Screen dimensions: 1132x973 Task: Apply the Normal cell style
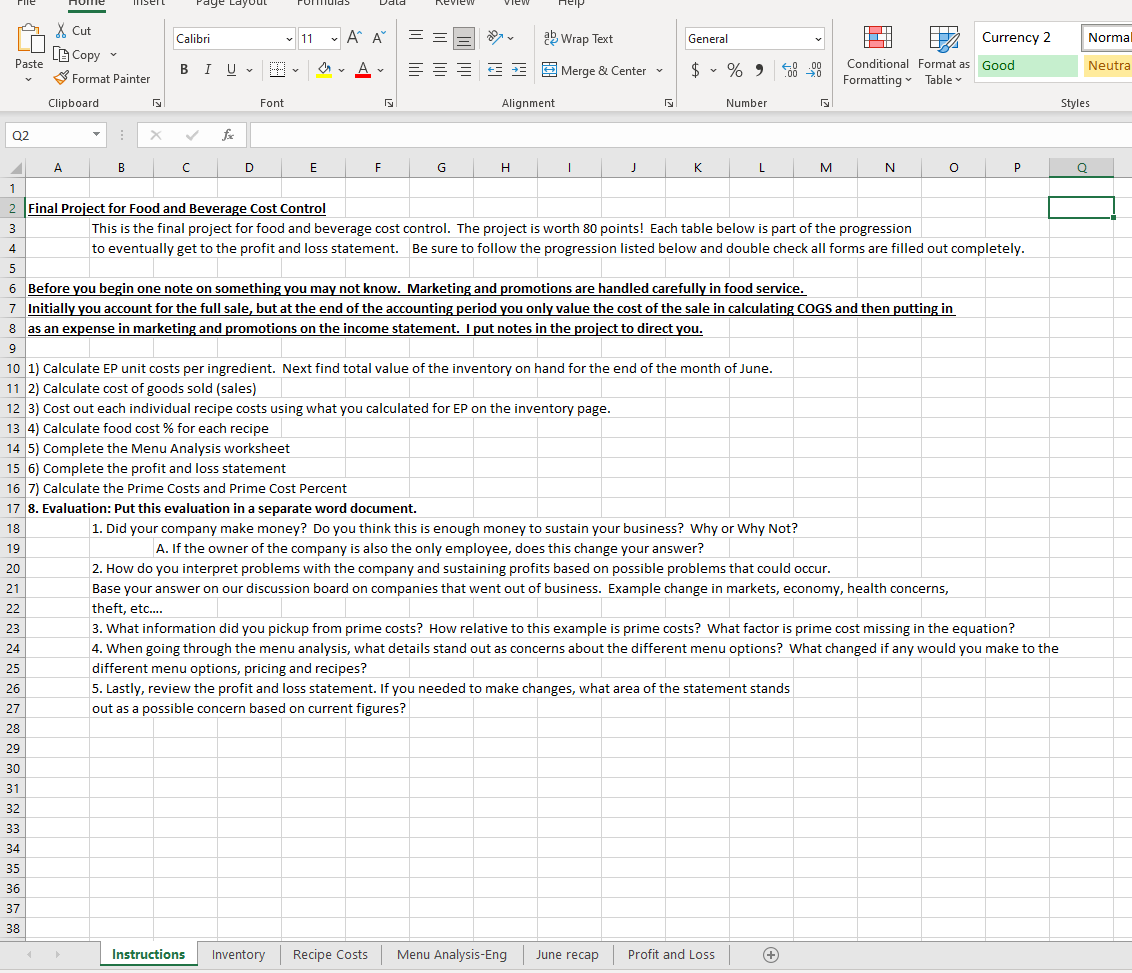(1107, 38)
